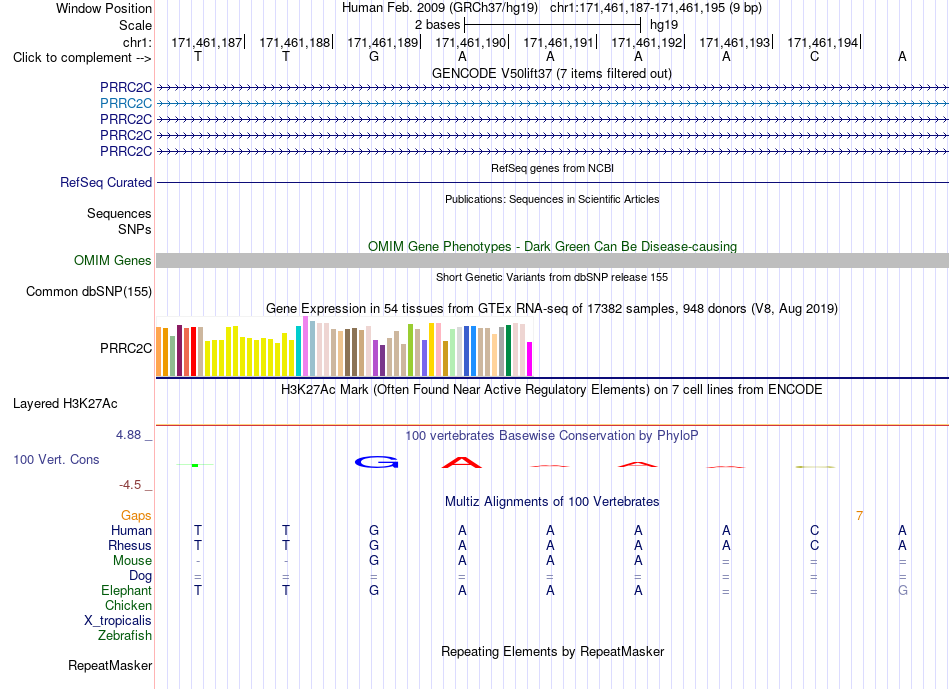Select the Rhesus species label
This screenshot has height=689, width=950.
[130, 545]
